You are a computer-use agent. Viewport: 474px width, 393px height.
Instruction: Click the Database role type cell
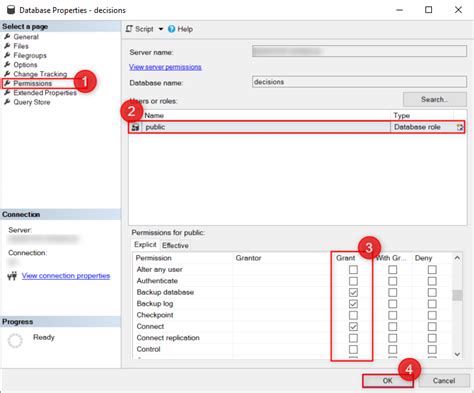point(417,127)
